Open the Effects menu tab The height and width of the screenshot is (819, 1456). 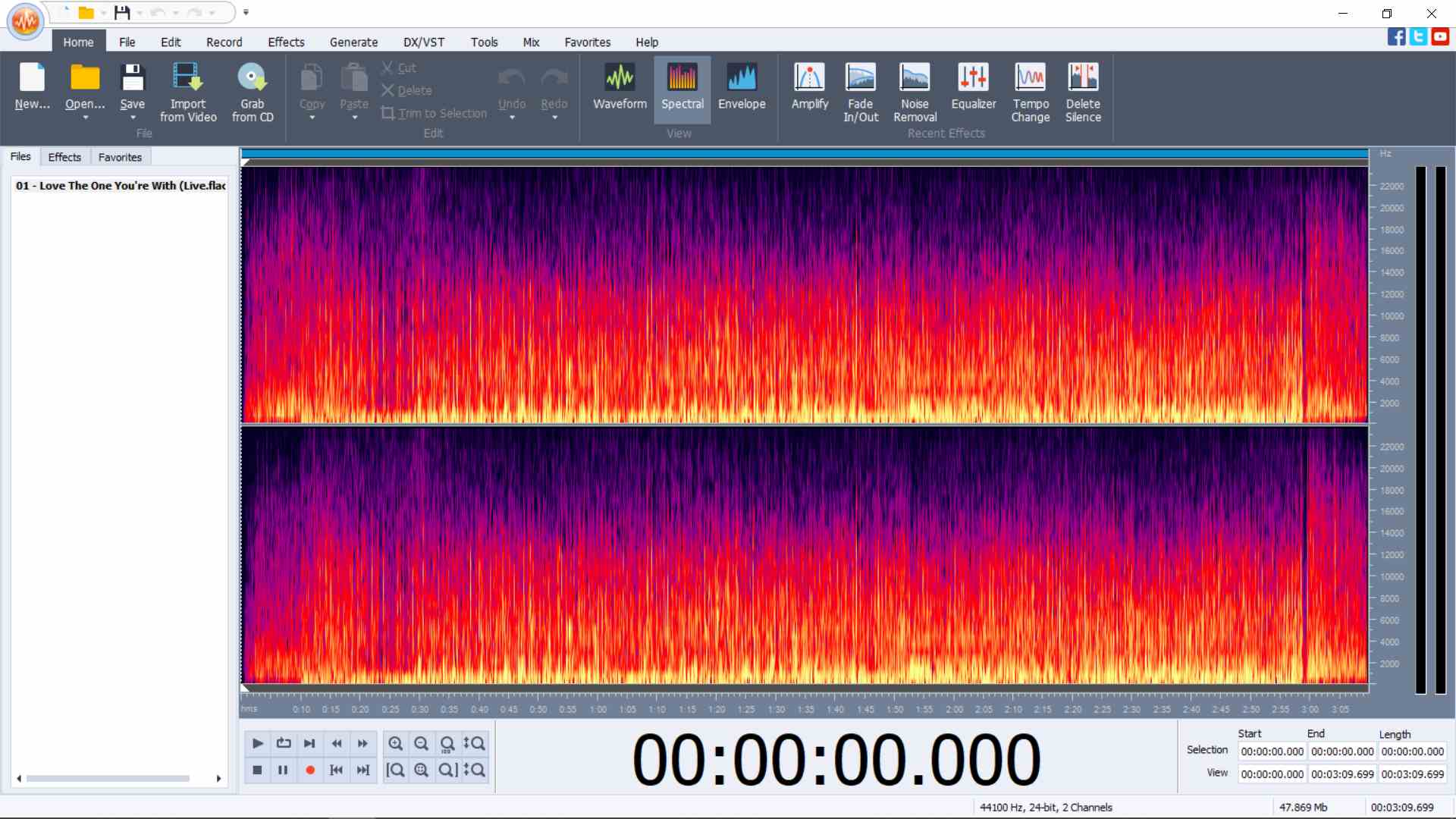tap(285, 42)
